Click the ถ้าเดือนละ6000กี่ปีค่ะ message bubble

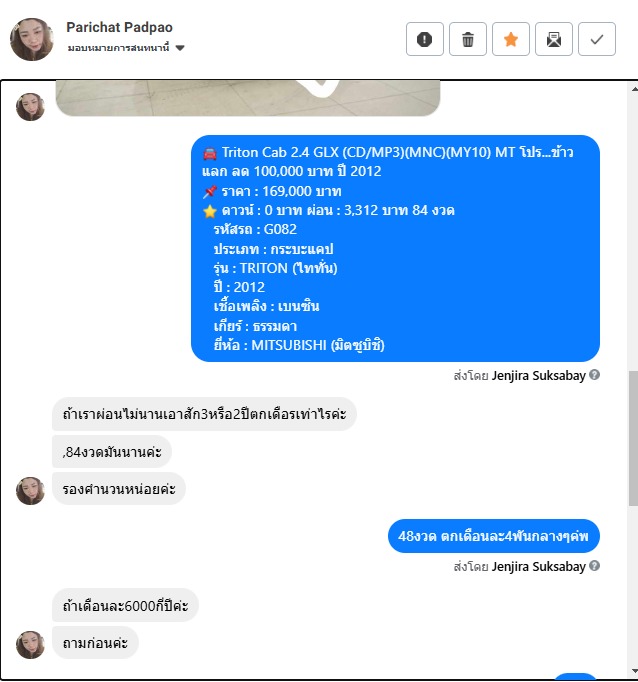pos(125,605)
